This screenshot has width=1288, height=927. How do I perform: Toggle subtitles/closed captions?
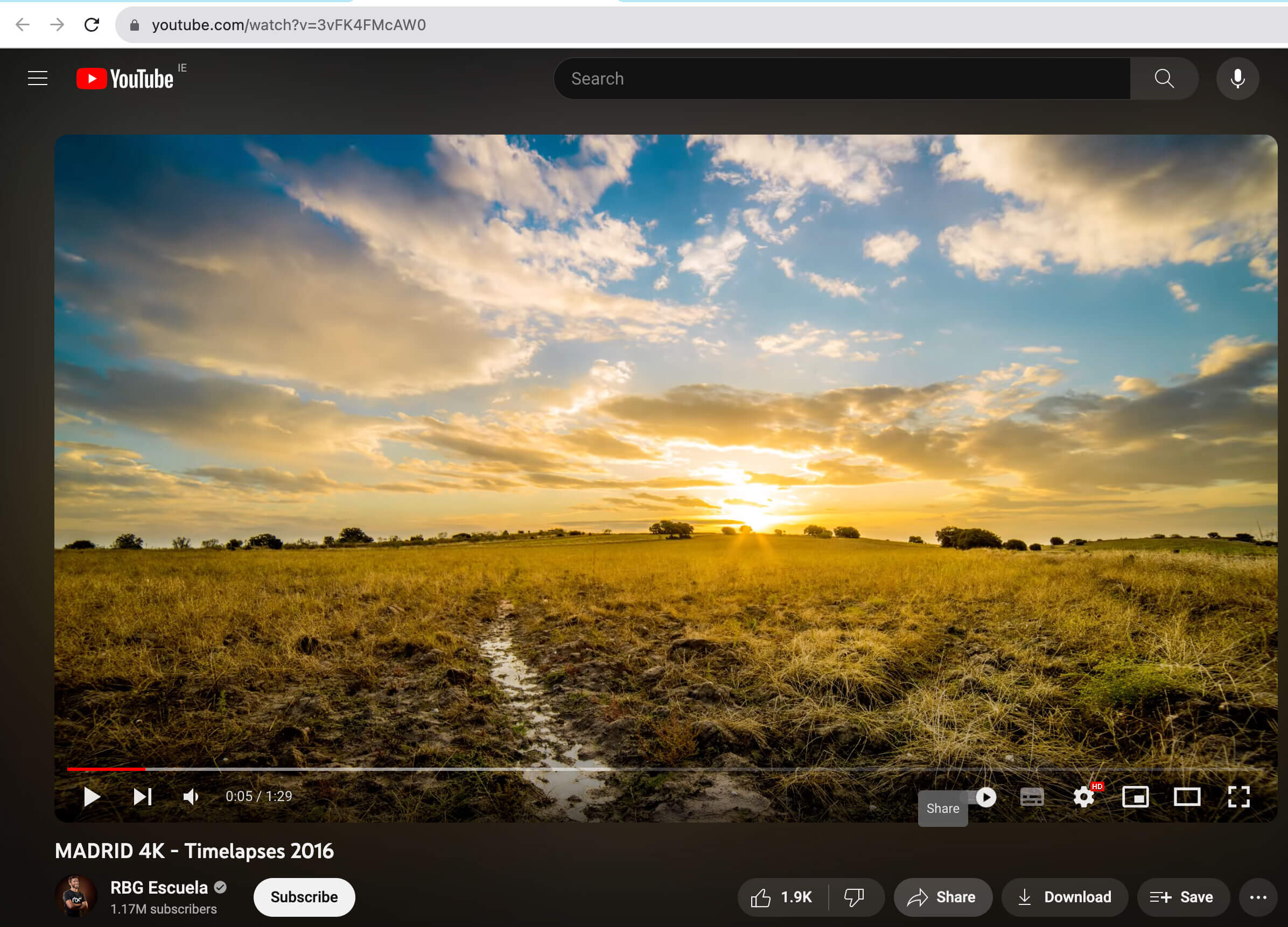tap(1031, 797)
